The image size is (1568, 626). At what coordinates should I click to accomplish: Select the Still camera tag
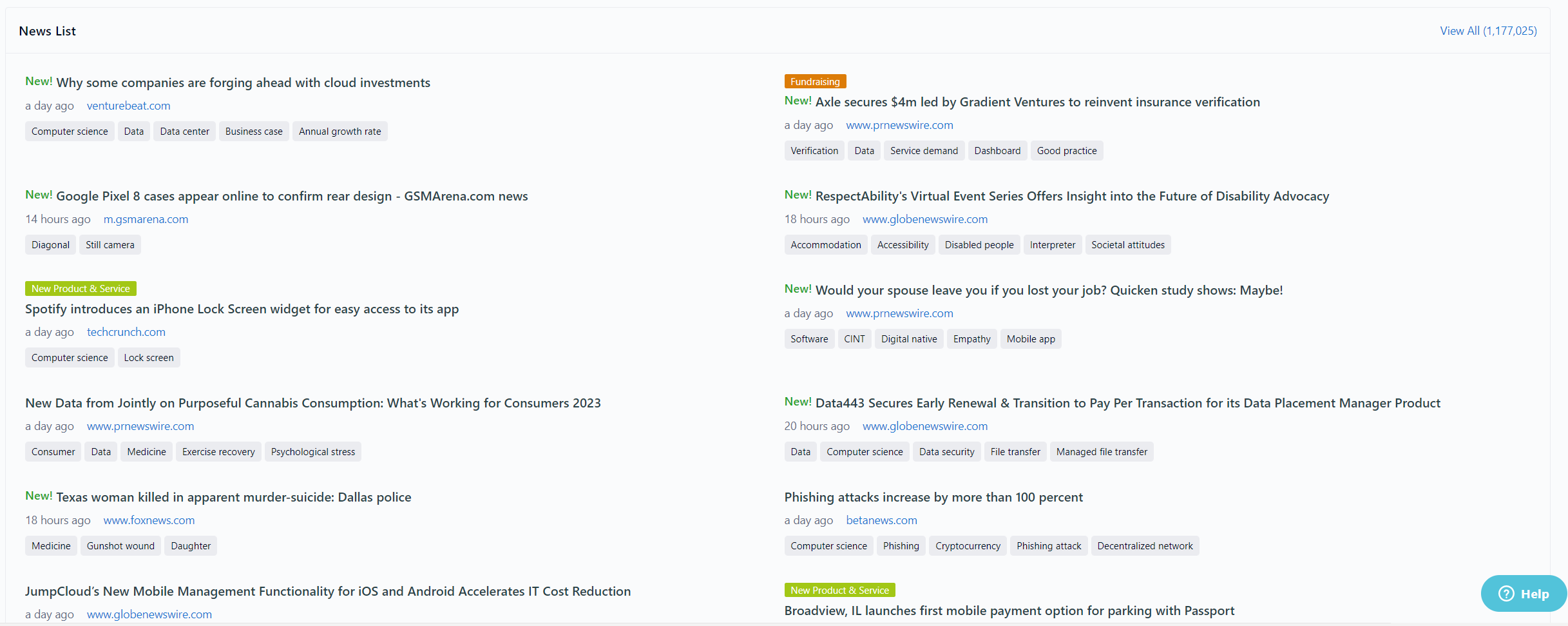(110, 245)
